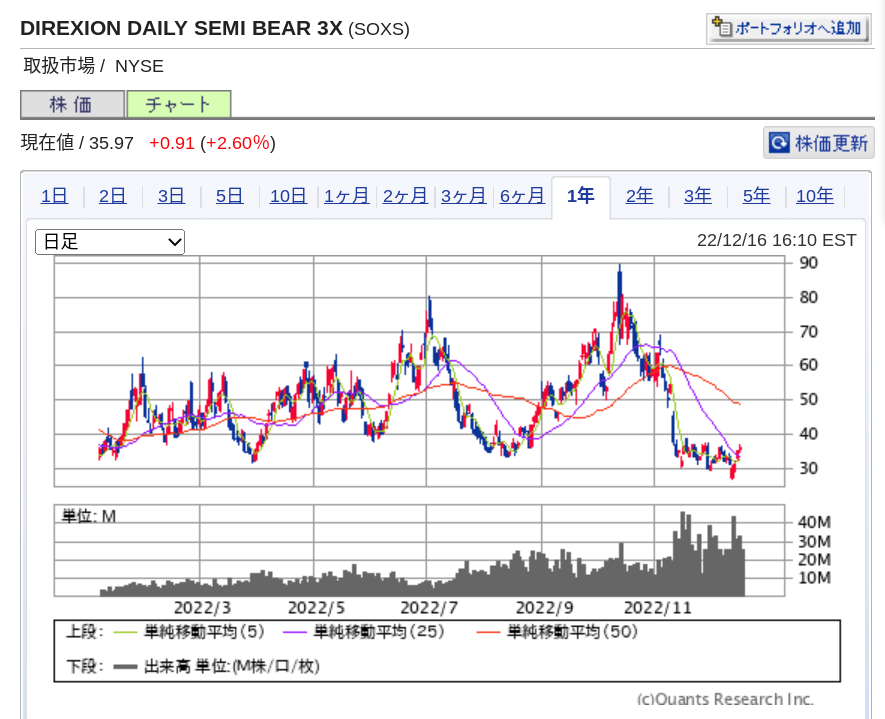Show the 6ヶ月 chart range
Viewport: 885px width, 719px height.
522,196
